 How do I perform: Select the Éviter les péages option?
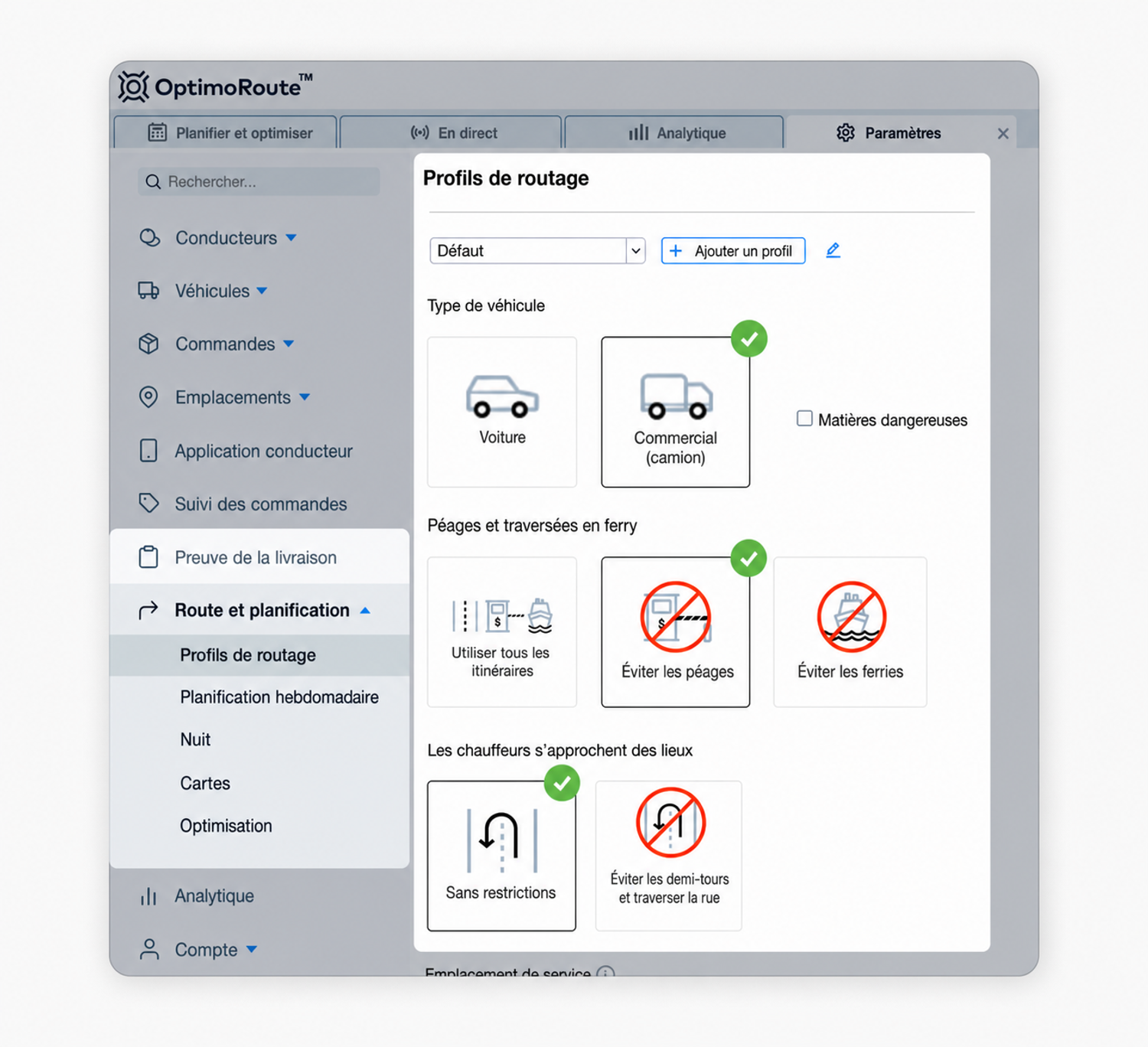(x=675, y=632)
